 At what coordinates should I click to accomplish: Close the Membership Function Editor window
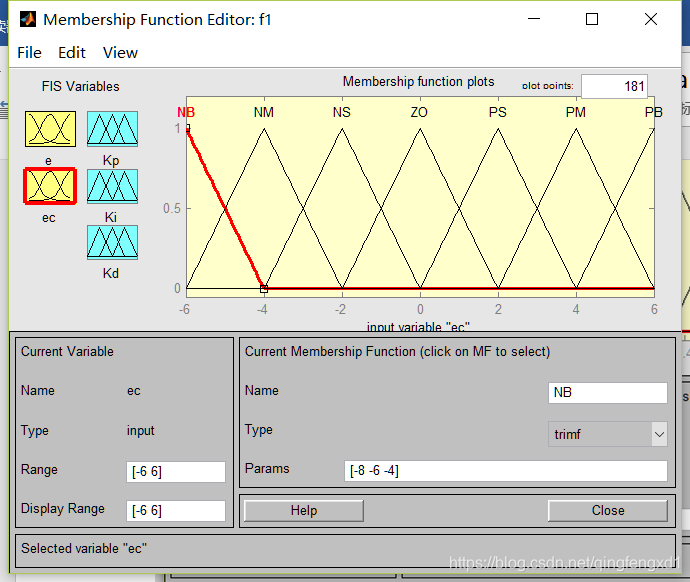(651, 19)
